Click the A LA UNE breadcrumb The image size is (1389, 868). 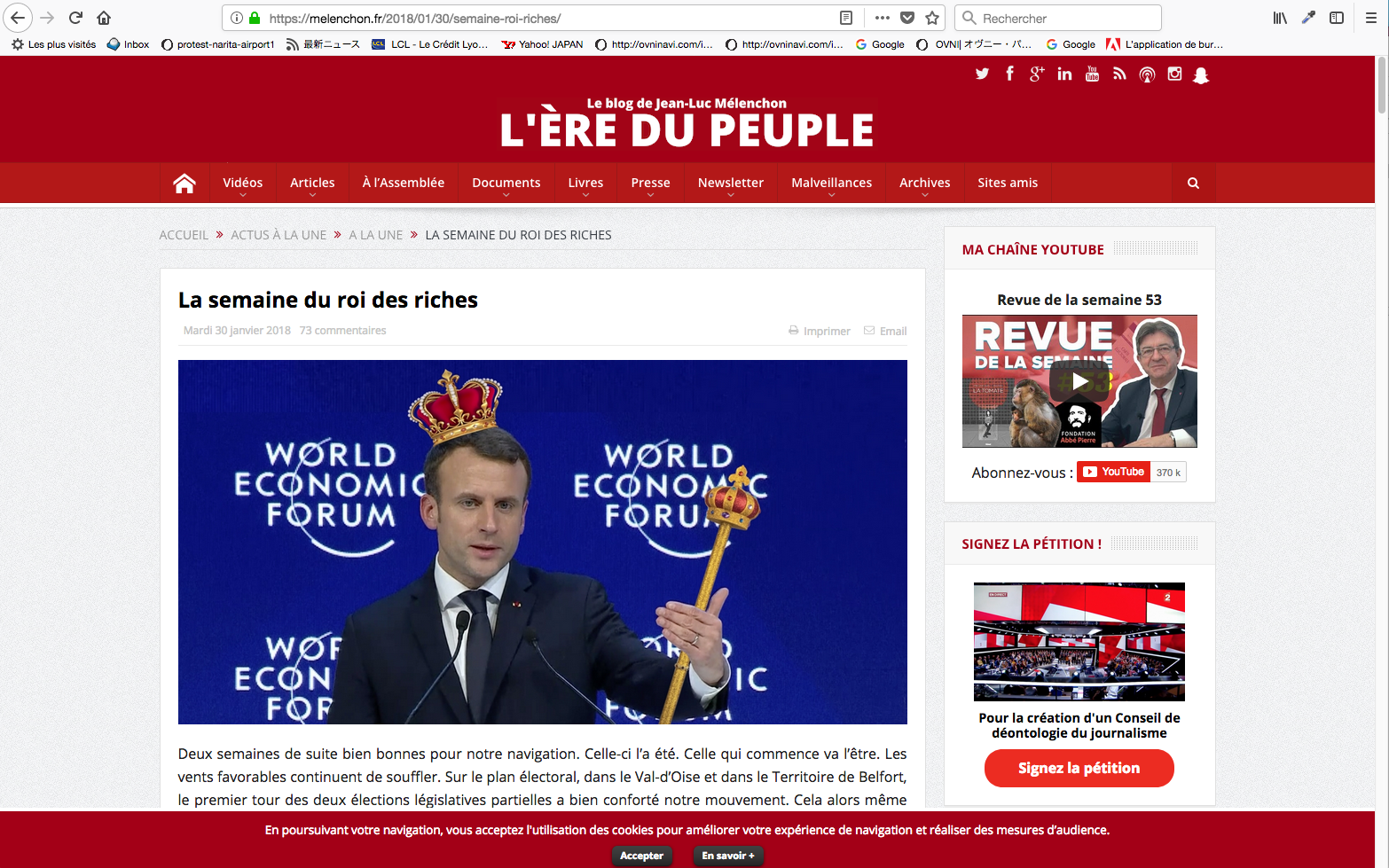tap(375, 235)
